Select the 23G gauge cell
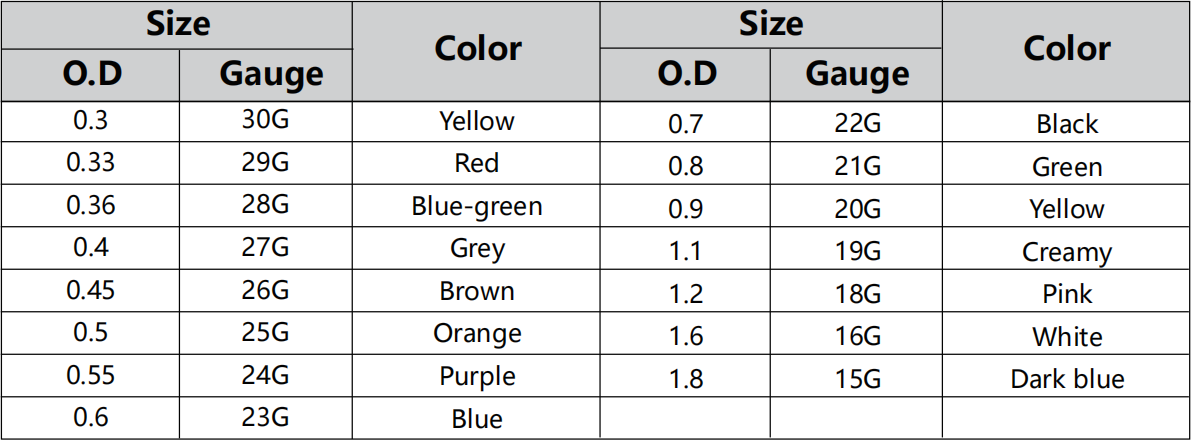This screenshot has width=1192, height=443. tap(265, 419)
